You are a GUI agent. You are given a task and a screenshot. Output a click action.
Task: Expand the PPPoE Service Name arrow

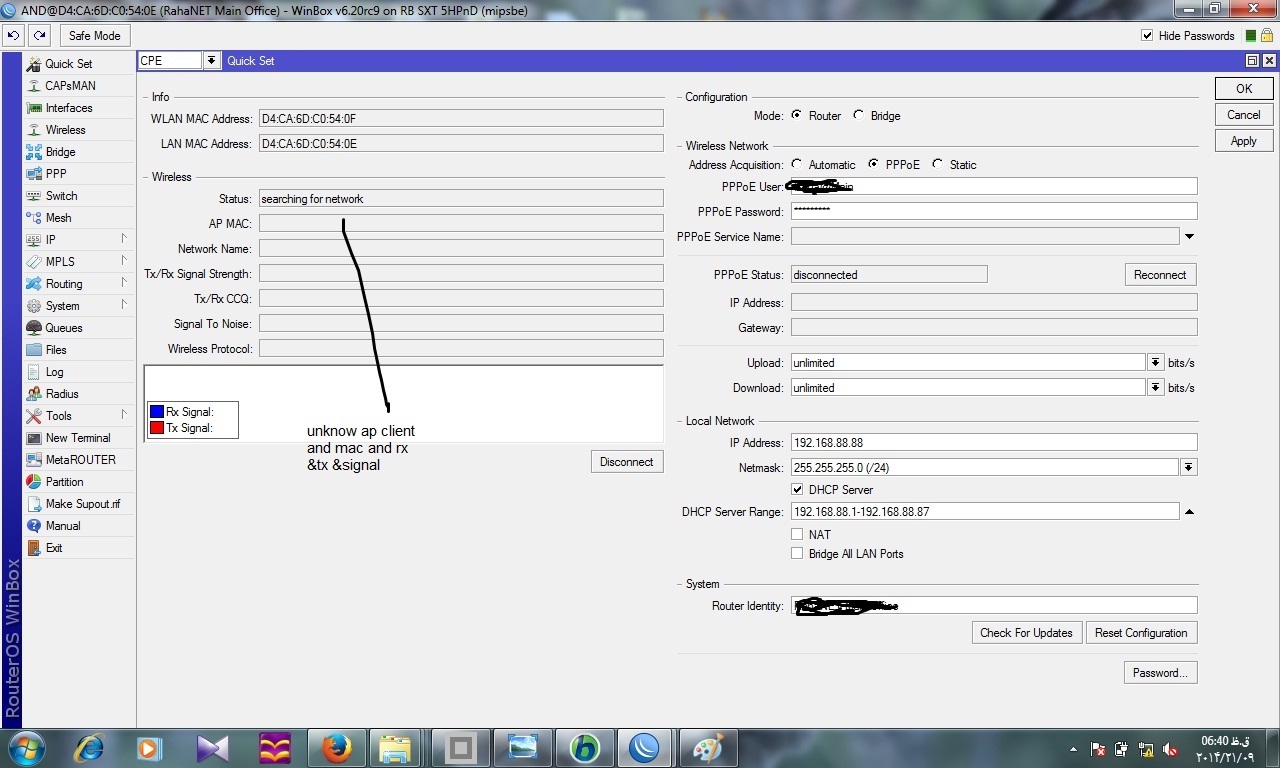[x=1189, y=237]
